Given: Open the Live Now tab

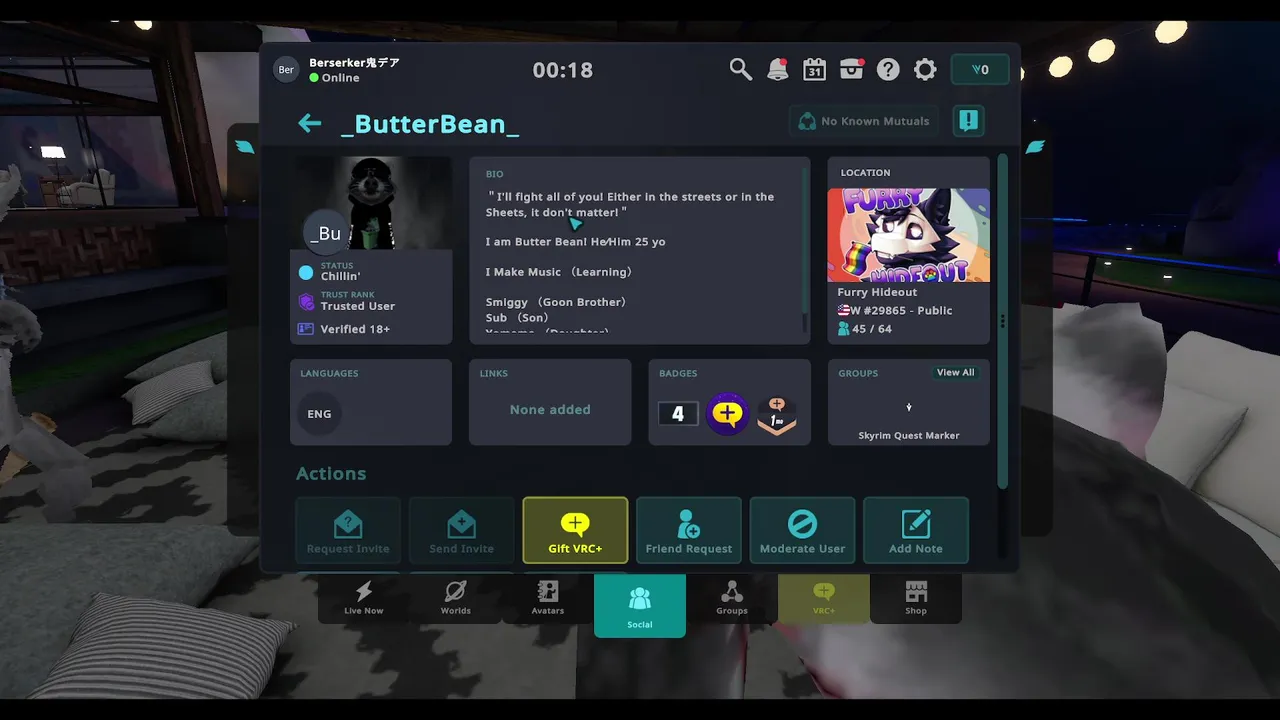Looking at the screenshot, I should coord(364,598).
